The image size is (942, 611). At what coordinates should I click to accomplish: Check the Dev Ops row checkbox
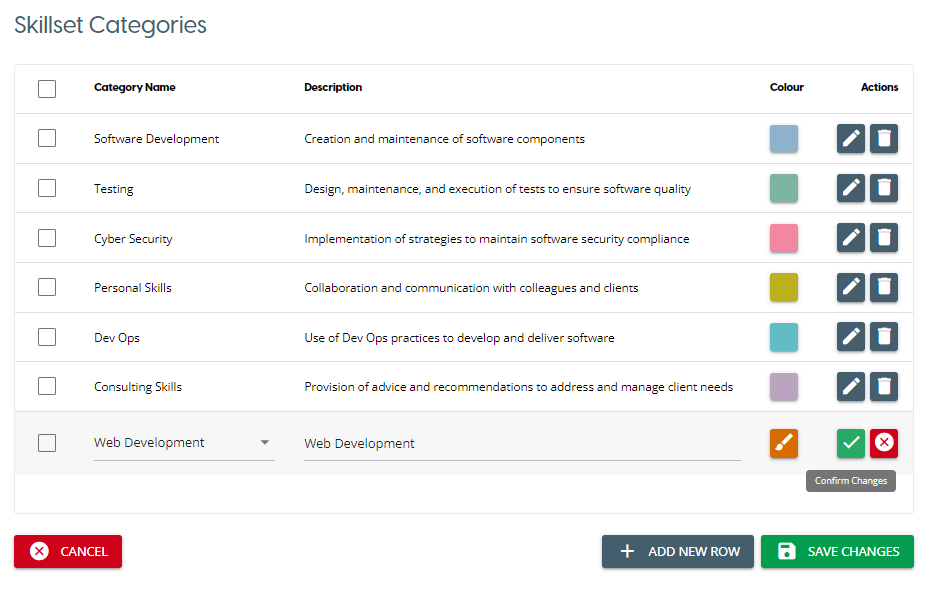click(47, 337)
